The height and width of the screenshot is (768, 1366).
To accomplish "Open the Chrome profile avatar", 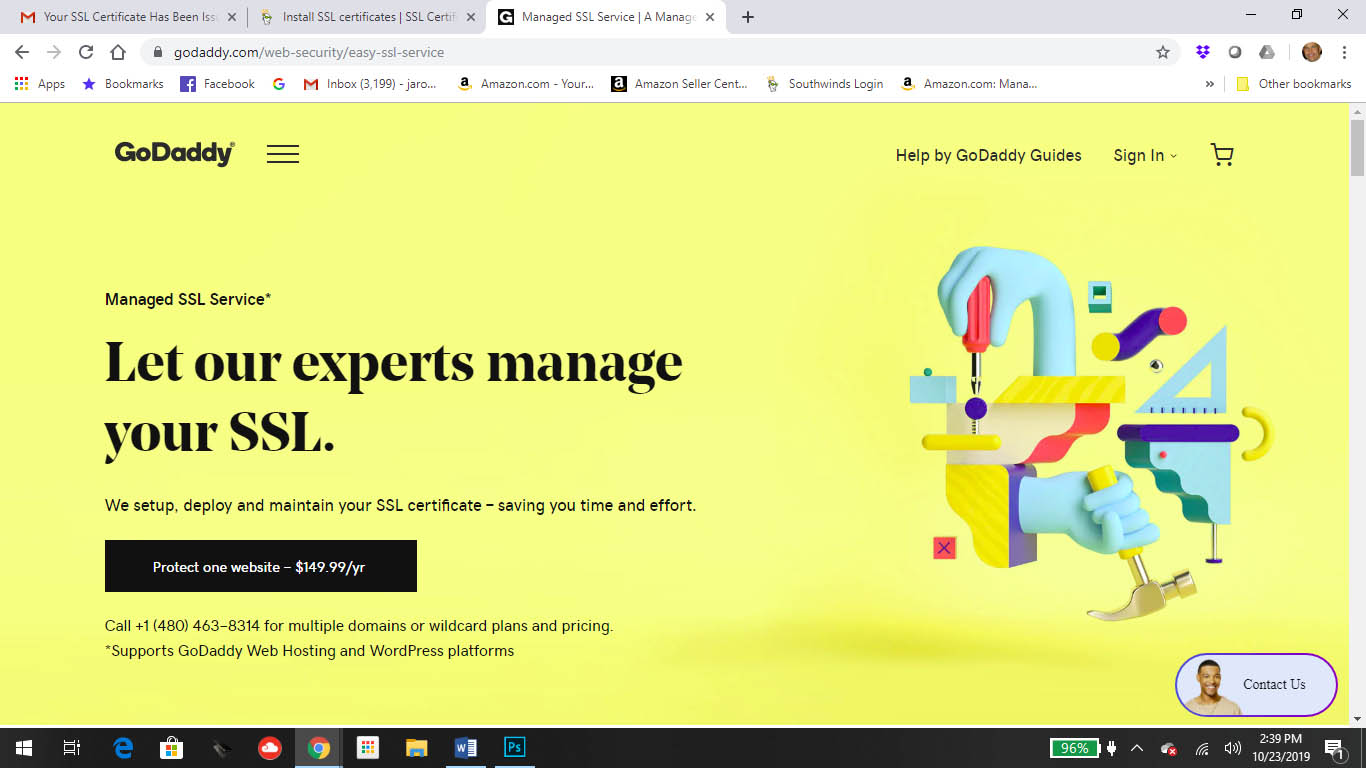I will [x=1312, y=52].
